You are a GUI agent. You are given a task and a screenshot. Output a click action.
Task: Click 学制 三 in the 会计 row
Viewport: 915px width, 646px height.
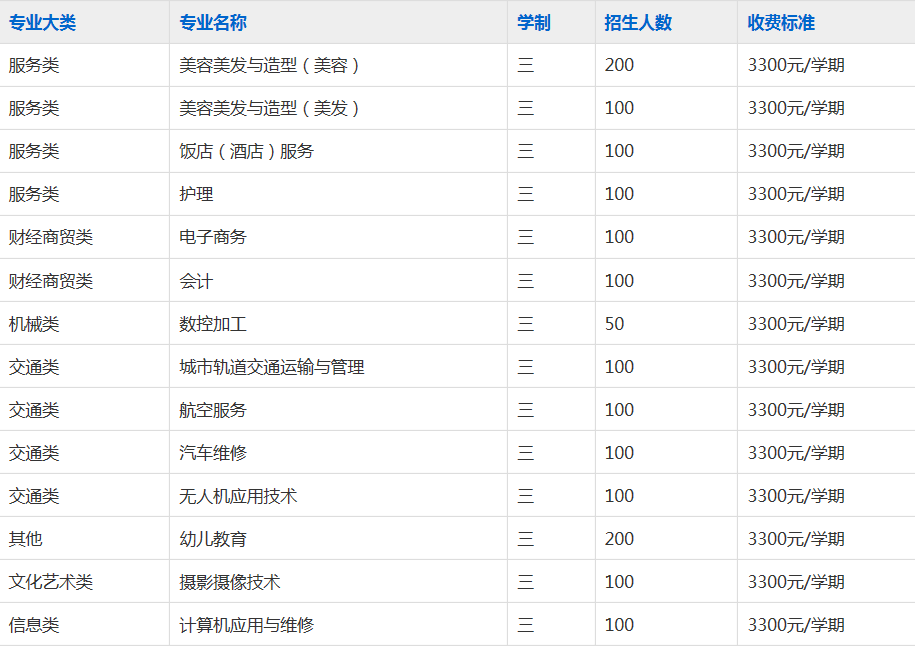526,281
